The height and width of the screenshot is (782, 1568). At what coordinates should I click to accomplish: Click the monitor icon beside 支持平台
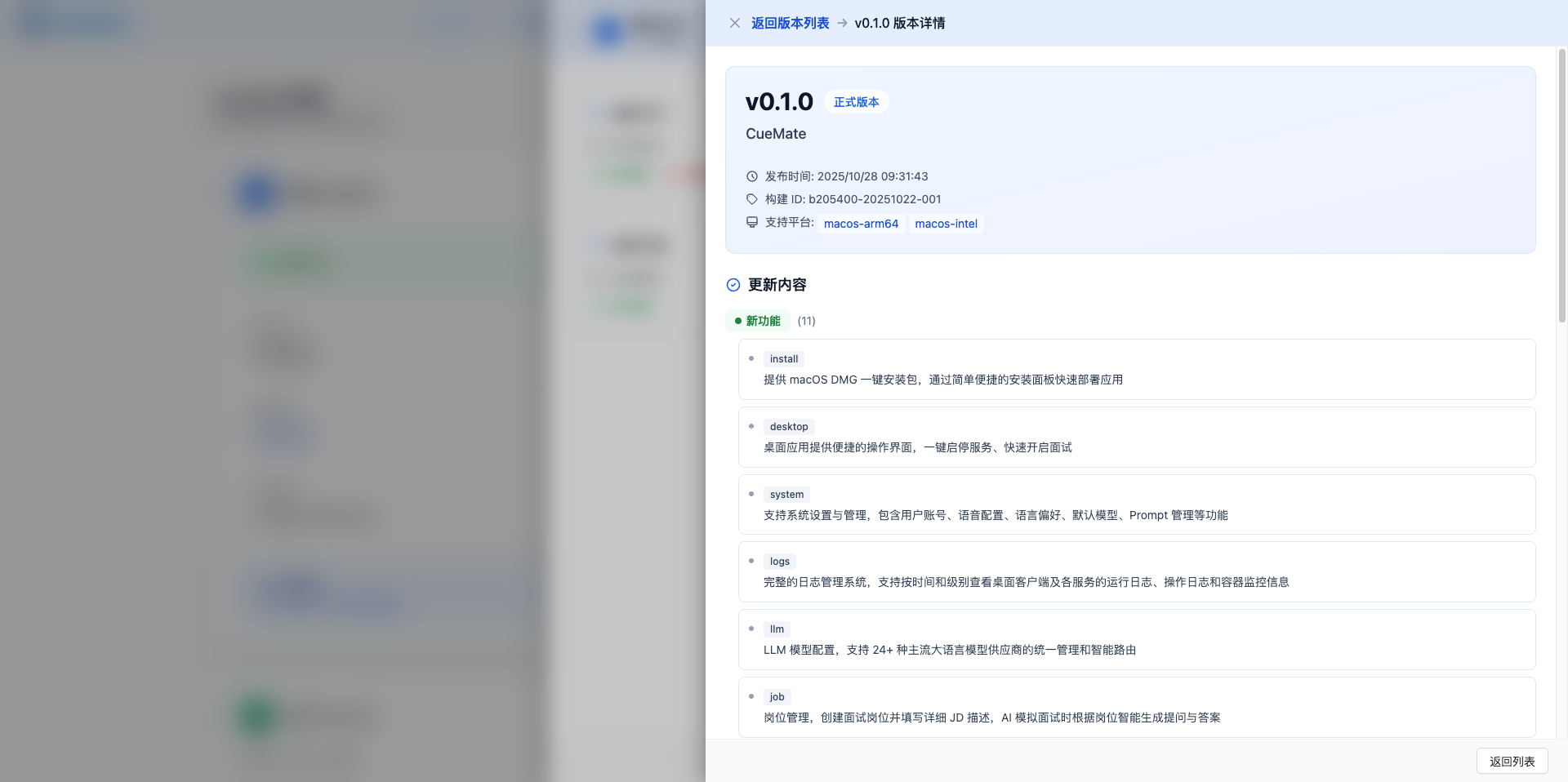[x=752, y=222]
